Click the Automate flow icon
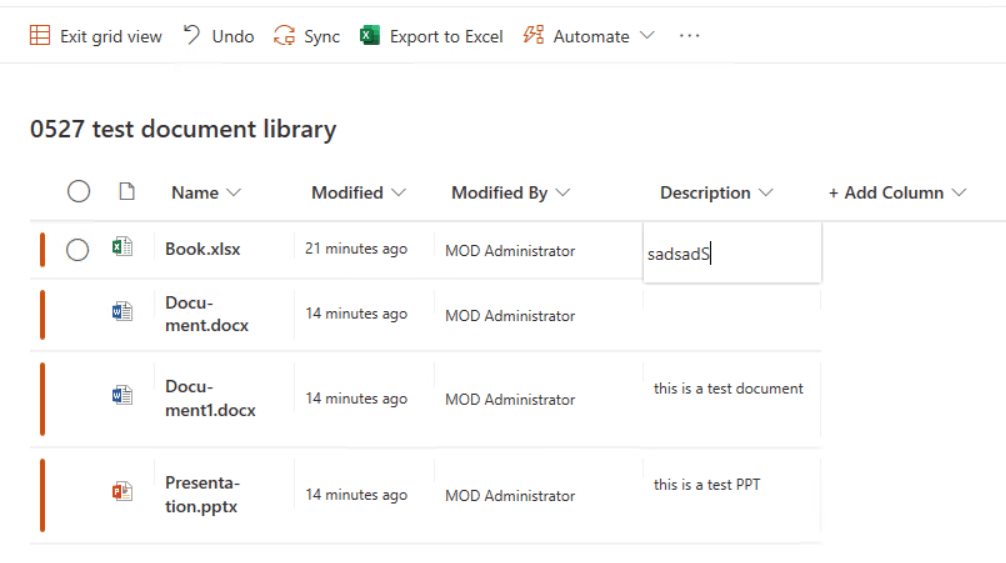This screenshot has height=563, width=1006. coord(534,36)
